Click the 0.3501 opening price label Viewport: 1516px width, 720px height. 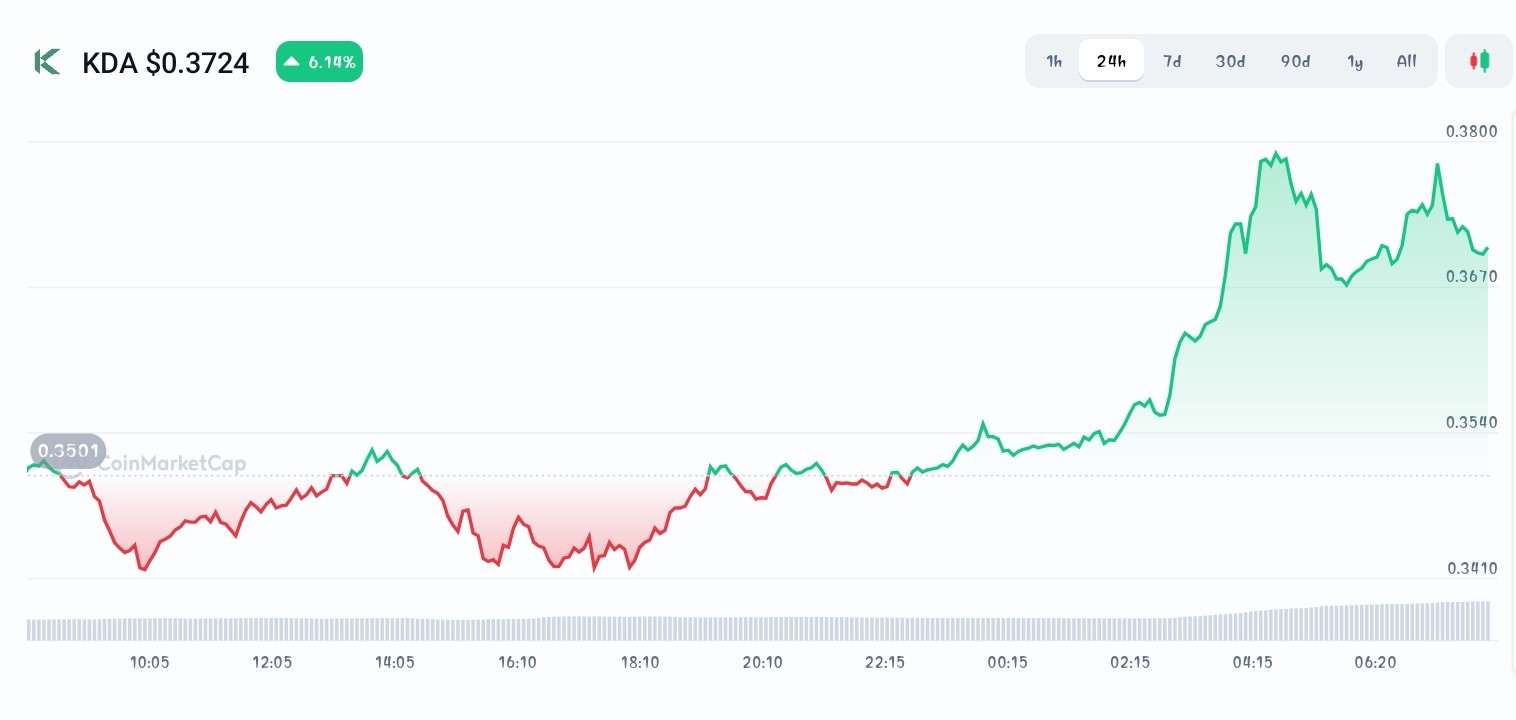coord(68,451)
